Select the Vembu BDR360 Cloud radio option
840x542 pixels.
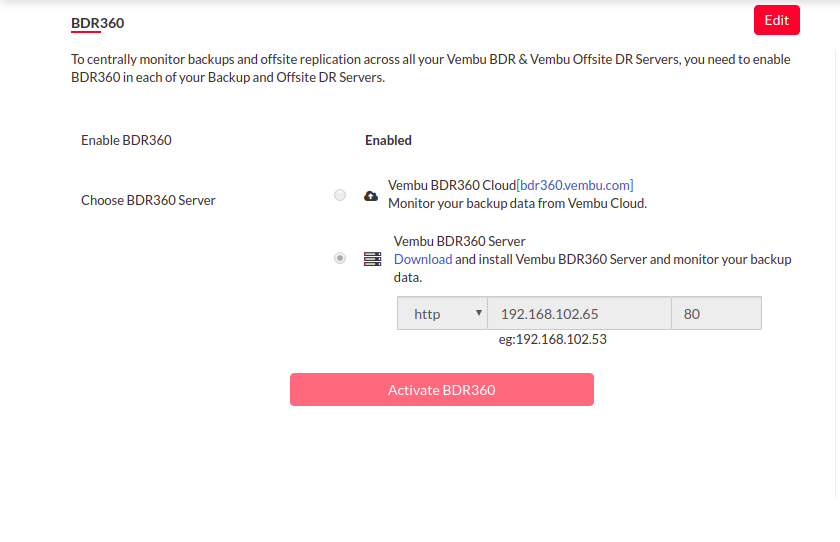coord(340,195)
